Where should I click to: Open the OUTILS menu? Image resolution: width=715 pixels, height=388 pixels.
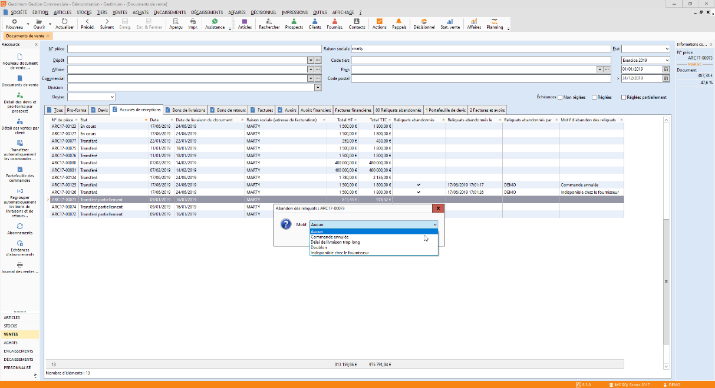[320, 12]
